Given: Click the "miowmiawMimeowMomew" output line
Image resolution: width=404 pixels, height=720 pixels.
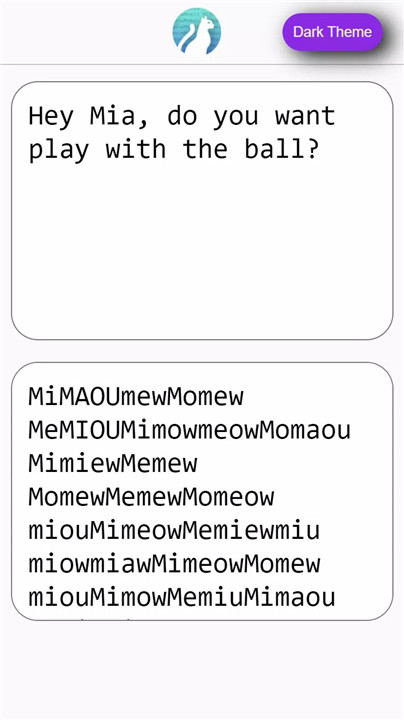Looking at the screenshot, I should pos(174,564).
